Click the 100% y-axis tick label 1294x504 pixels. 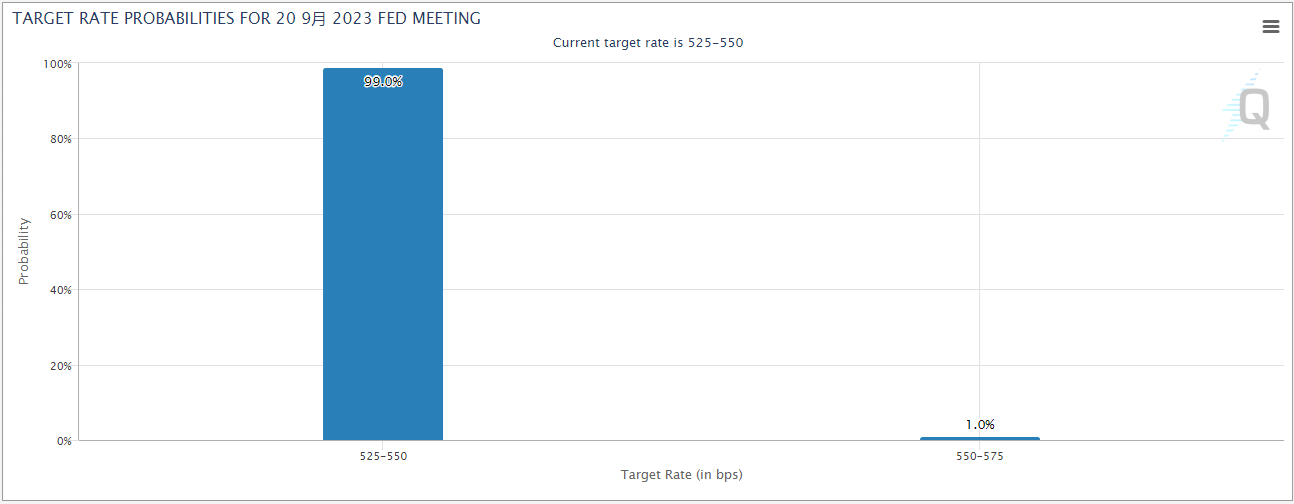59,63
